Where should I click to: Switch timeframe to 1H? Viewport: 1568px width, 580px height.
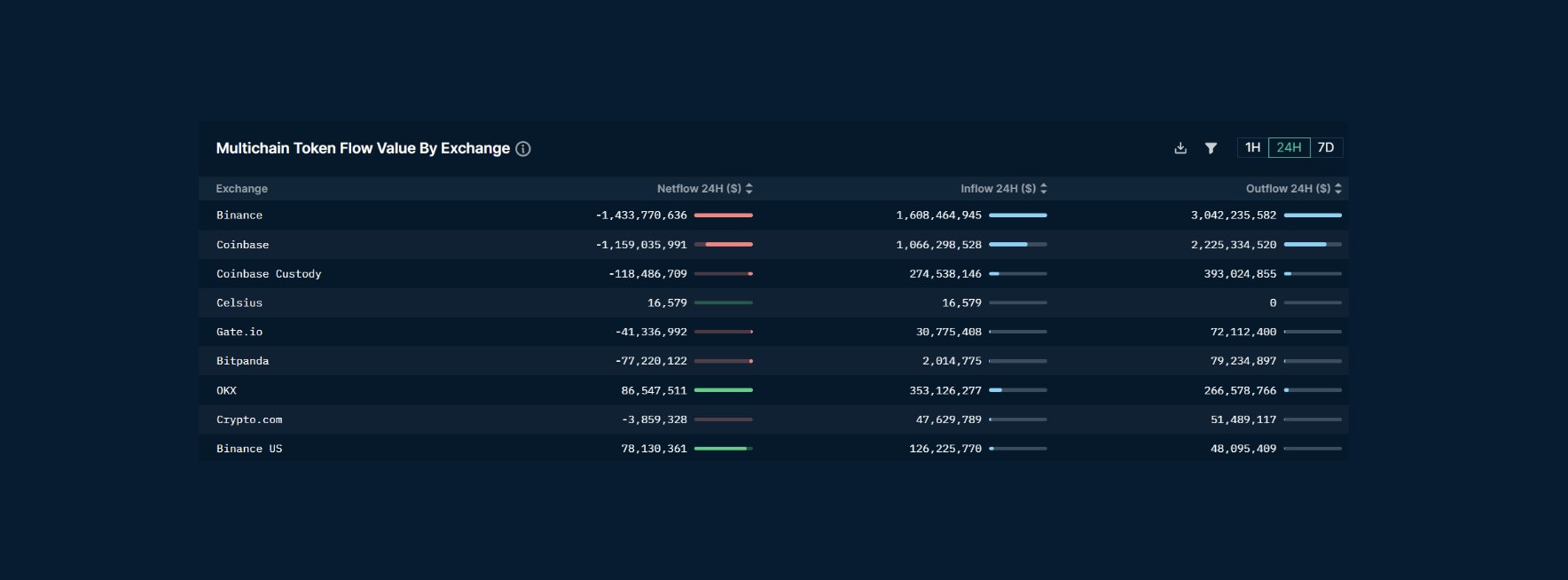[x=1252, y=147]
